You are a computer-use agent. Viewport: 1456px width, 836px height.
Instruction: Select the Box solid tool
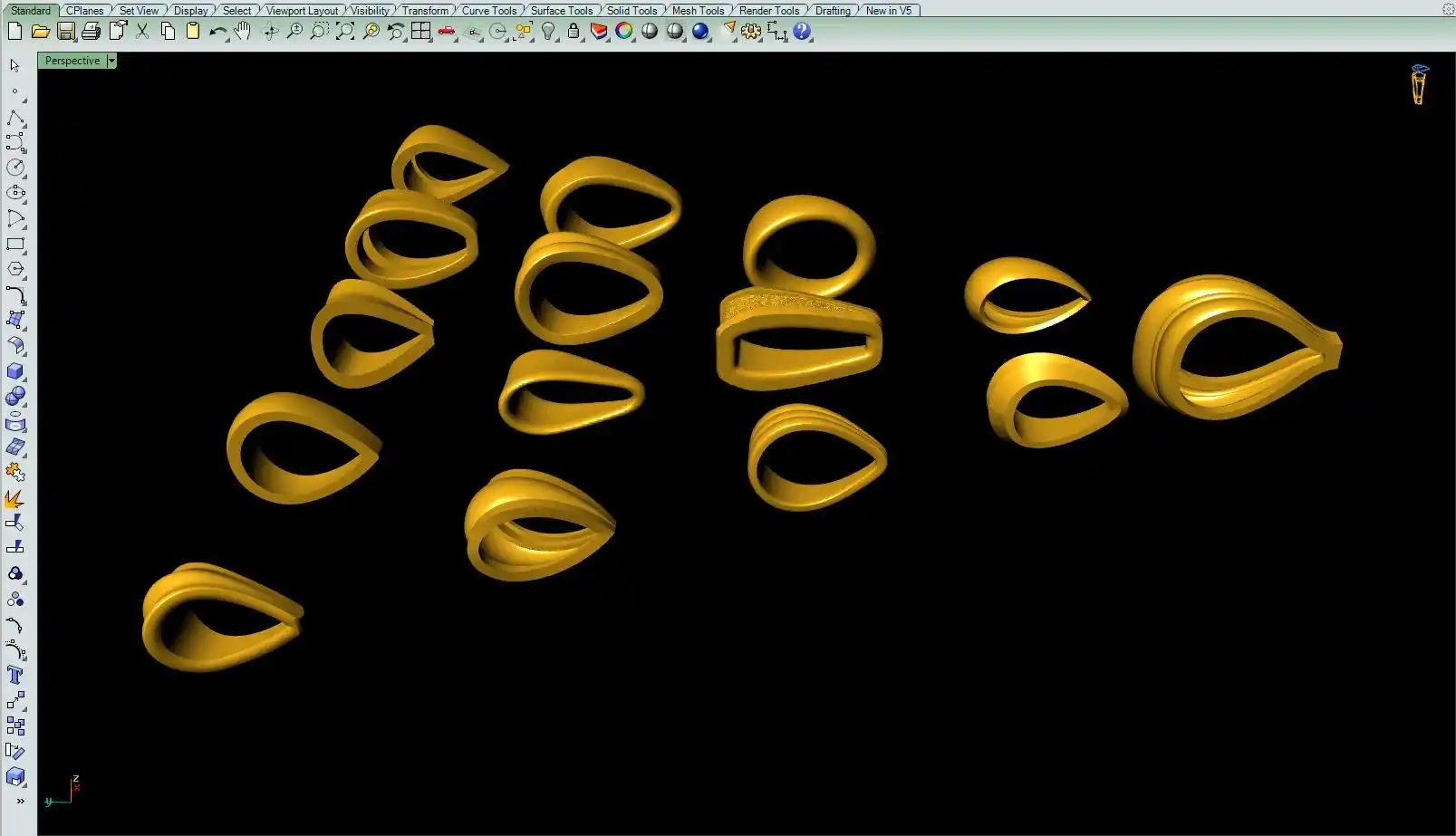(x=15, y=371)
